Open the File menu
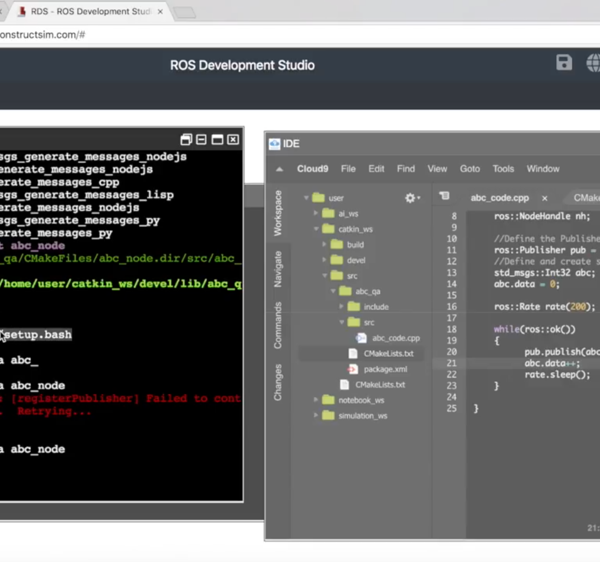The image size is (600, 562). (348, 169)
